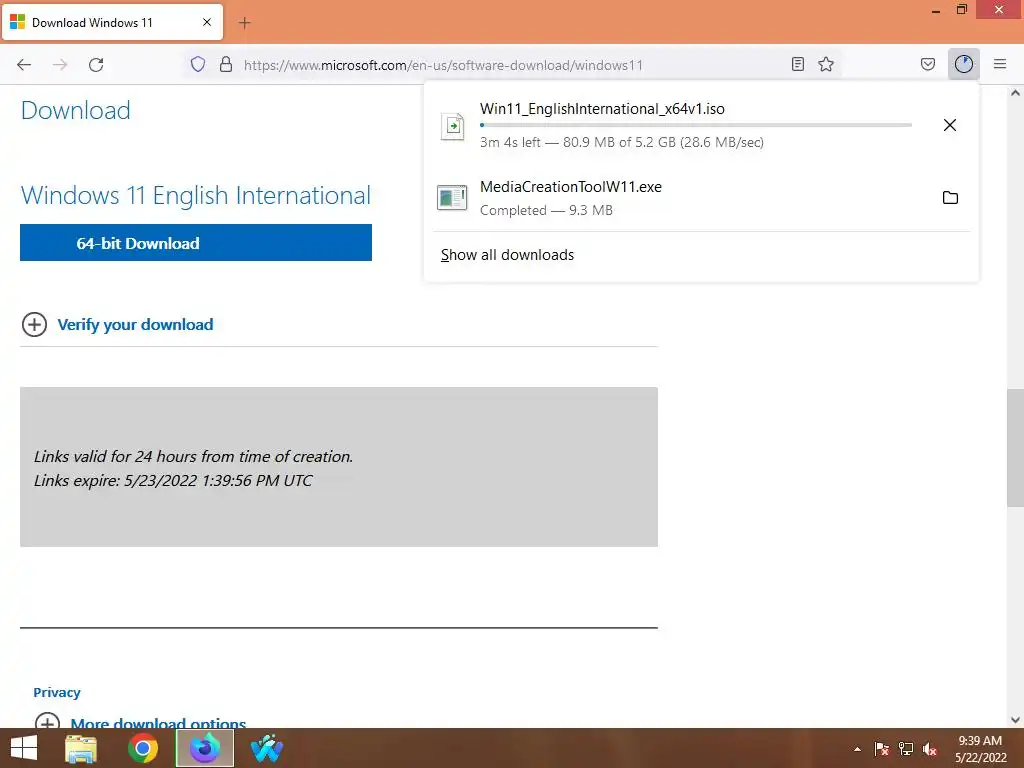Click the Download heading text
This screenshot has width=1024, height=768.
click(76, 110)
